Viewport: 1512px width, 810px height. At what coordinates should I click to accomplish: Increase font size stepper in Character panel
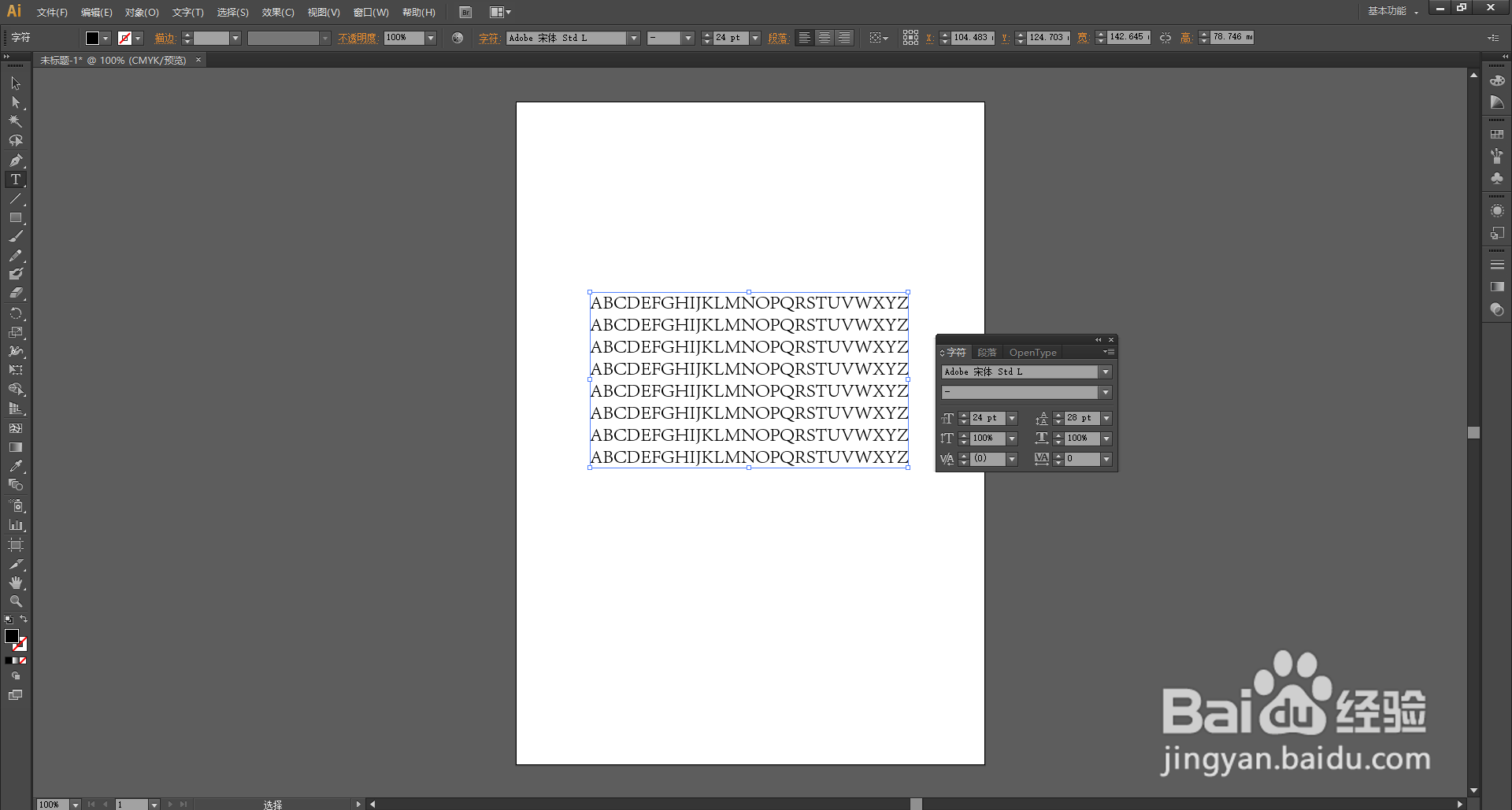point(963,415)
